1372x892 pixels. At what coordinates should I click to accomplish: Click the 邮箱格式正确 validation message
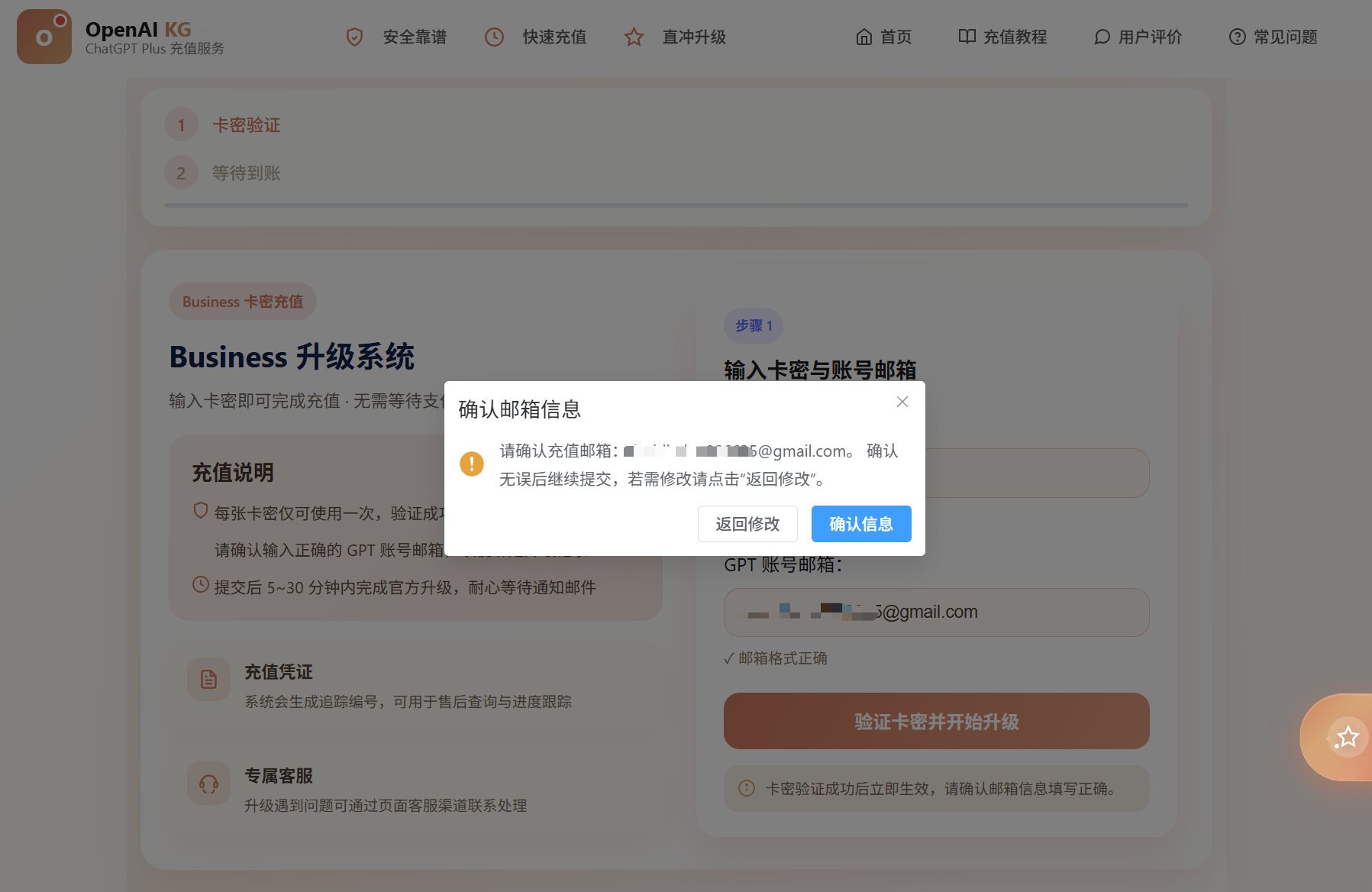pos(776,658)
